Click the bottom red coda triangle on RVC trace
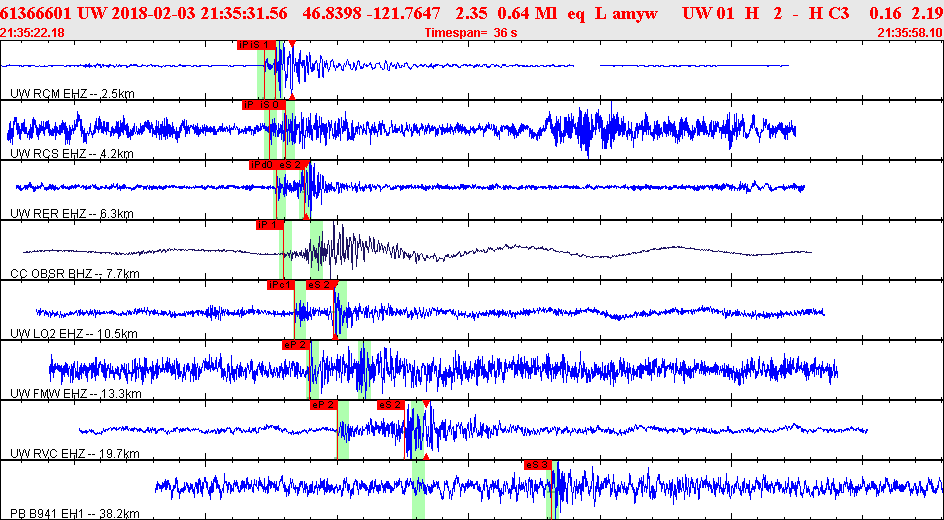 pyautogui.click(x=426, y=457)
